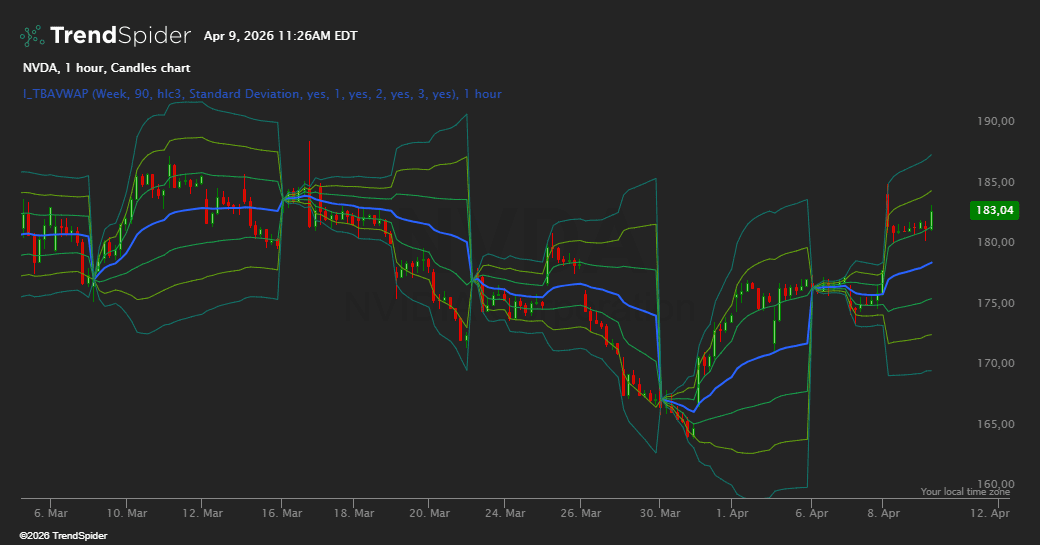Click the 16. Mar date axis label
This screenshot has width=1040, height=545.
282,513
